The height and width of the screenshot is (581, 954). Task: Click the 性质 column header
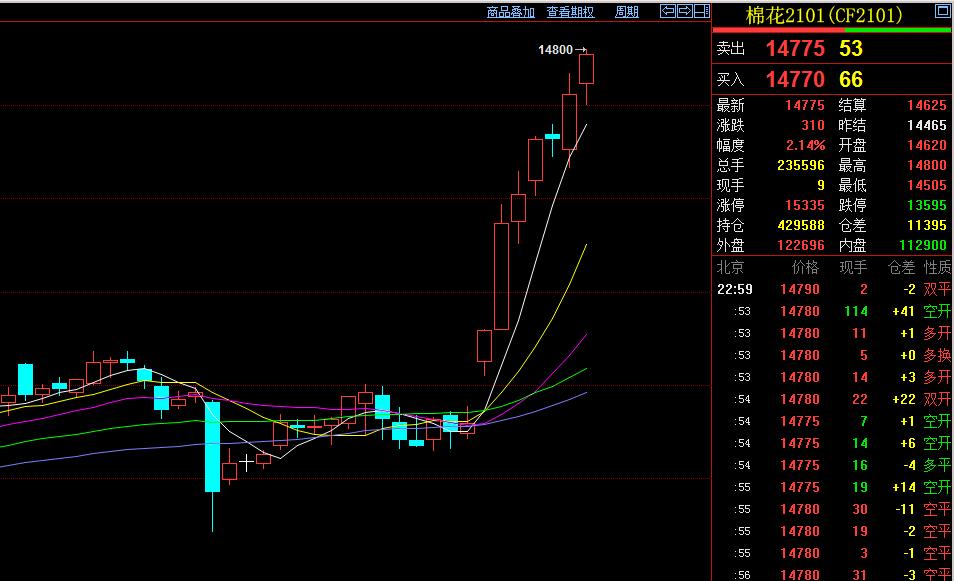click(x=938, y=268)
